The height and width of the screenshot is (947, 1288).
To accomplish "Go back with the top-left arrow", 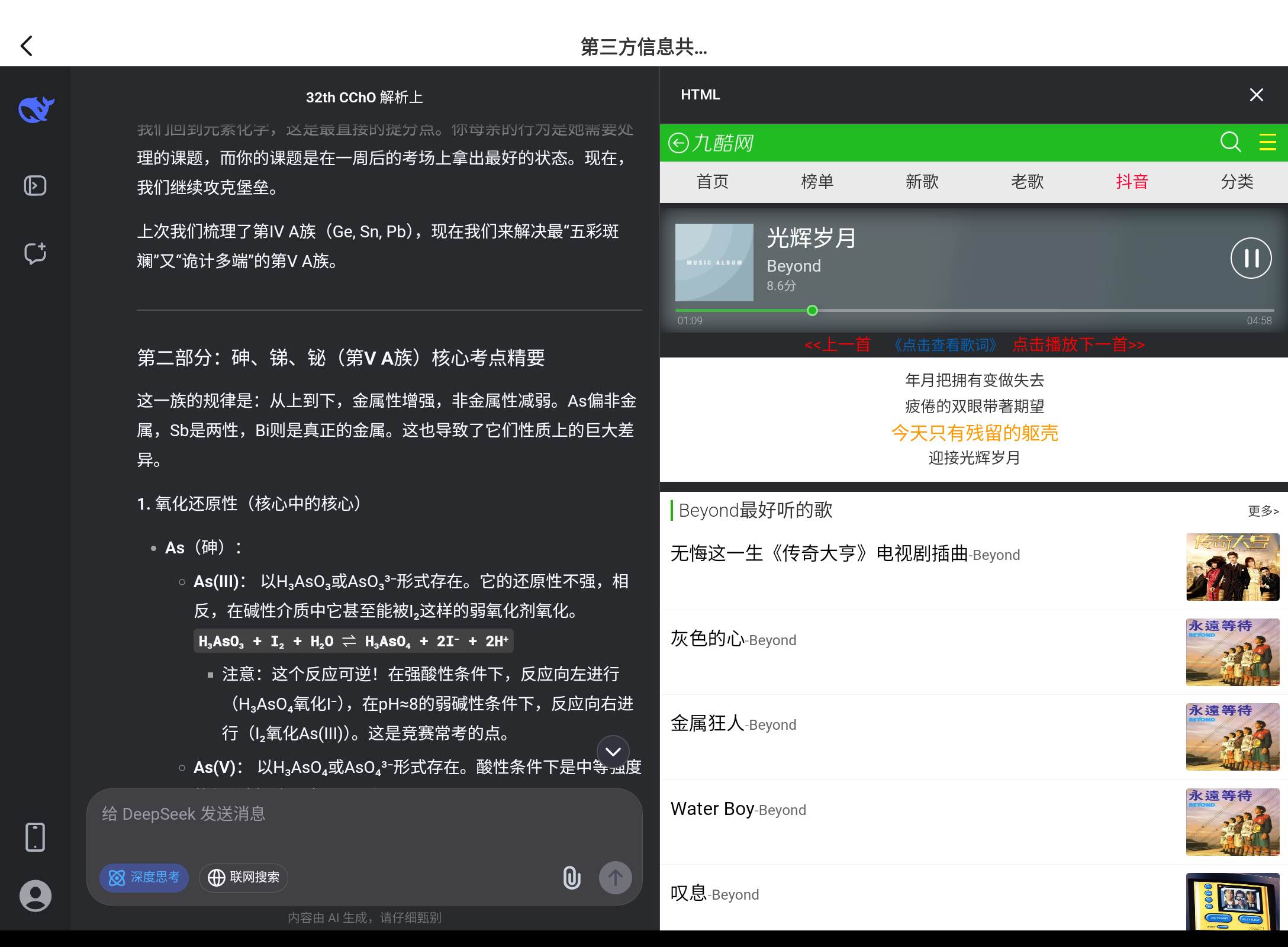I will (27, 46).
